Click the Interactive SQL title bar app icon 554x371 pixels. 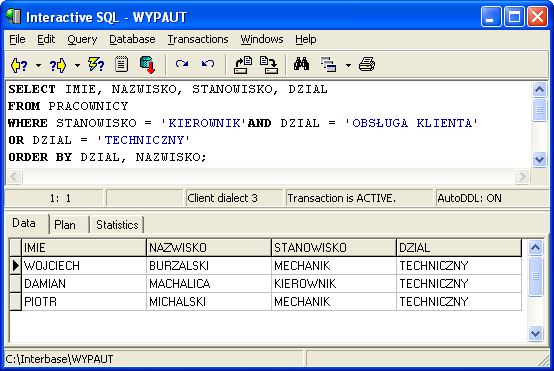click(13, 16)
